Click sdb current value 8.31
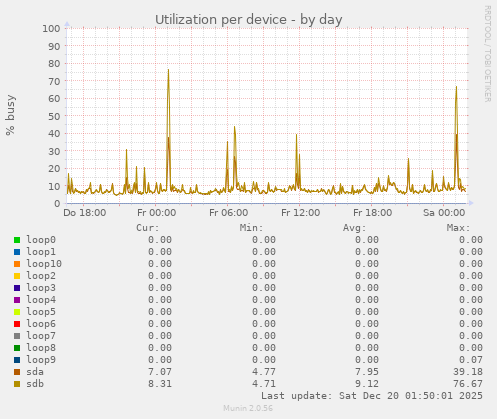The image size is (497, 419). (x=160, y=384)
